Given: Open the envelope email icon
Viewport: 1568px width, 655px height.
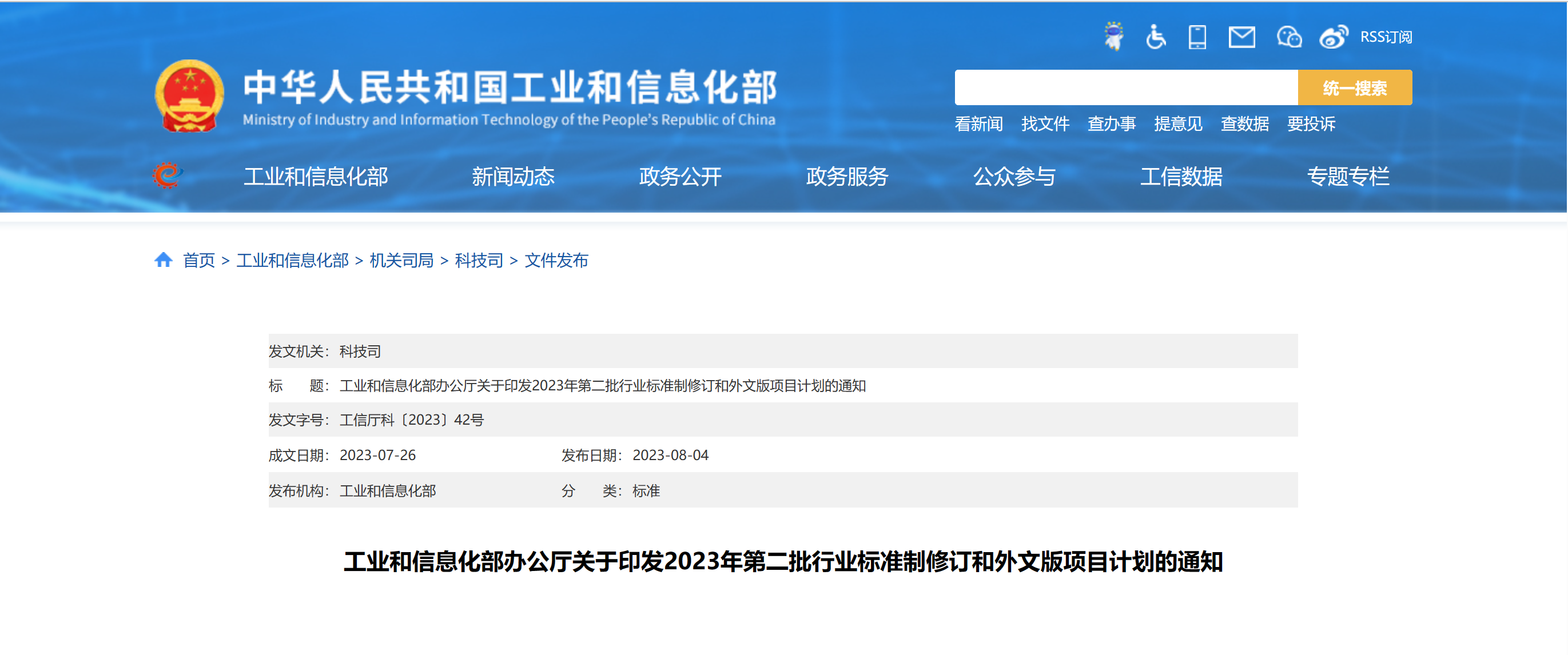Looking at the screenshot, I should pos(1241,37).
